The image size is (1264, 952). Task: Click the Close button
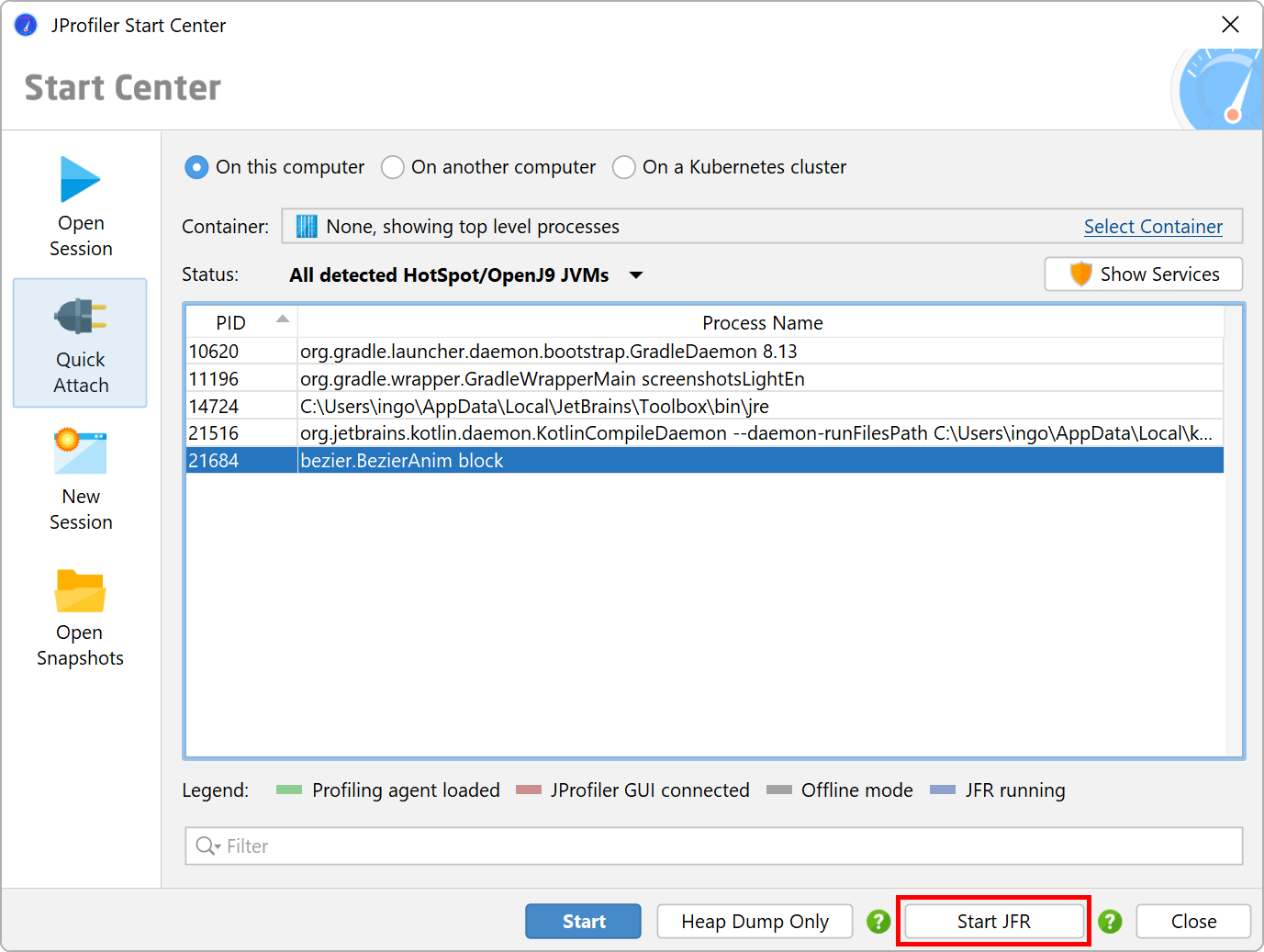coord(1193,921)
